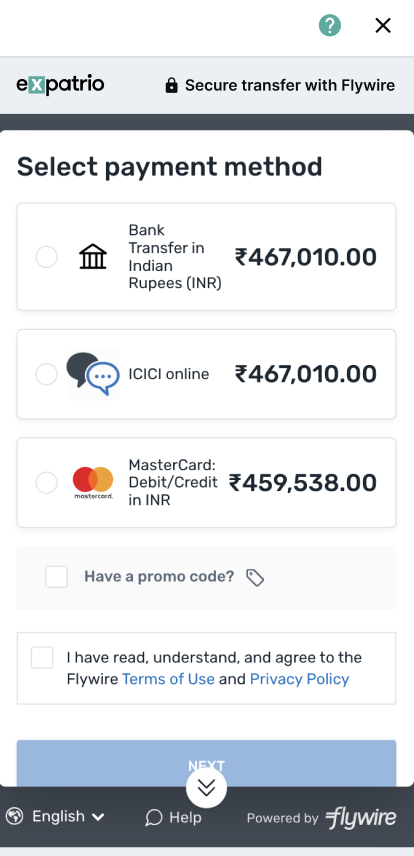This screenshot has width=414, height=856.
Task: Click the bank building icon
Action: [93, 257]
